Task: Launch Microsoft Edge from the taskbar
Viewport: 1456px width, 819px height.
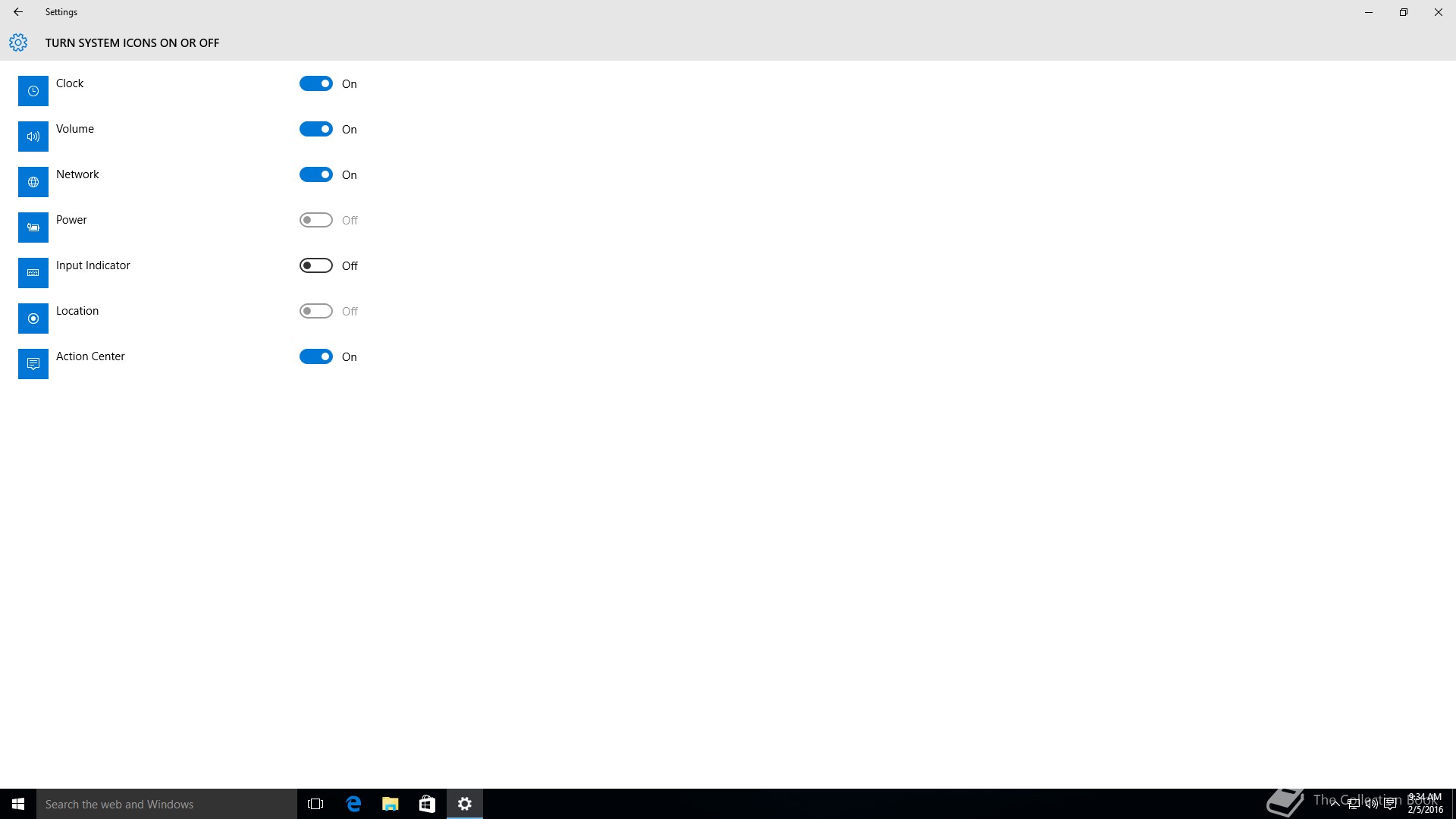Action: pyautogui.click(x=353, y=804)
